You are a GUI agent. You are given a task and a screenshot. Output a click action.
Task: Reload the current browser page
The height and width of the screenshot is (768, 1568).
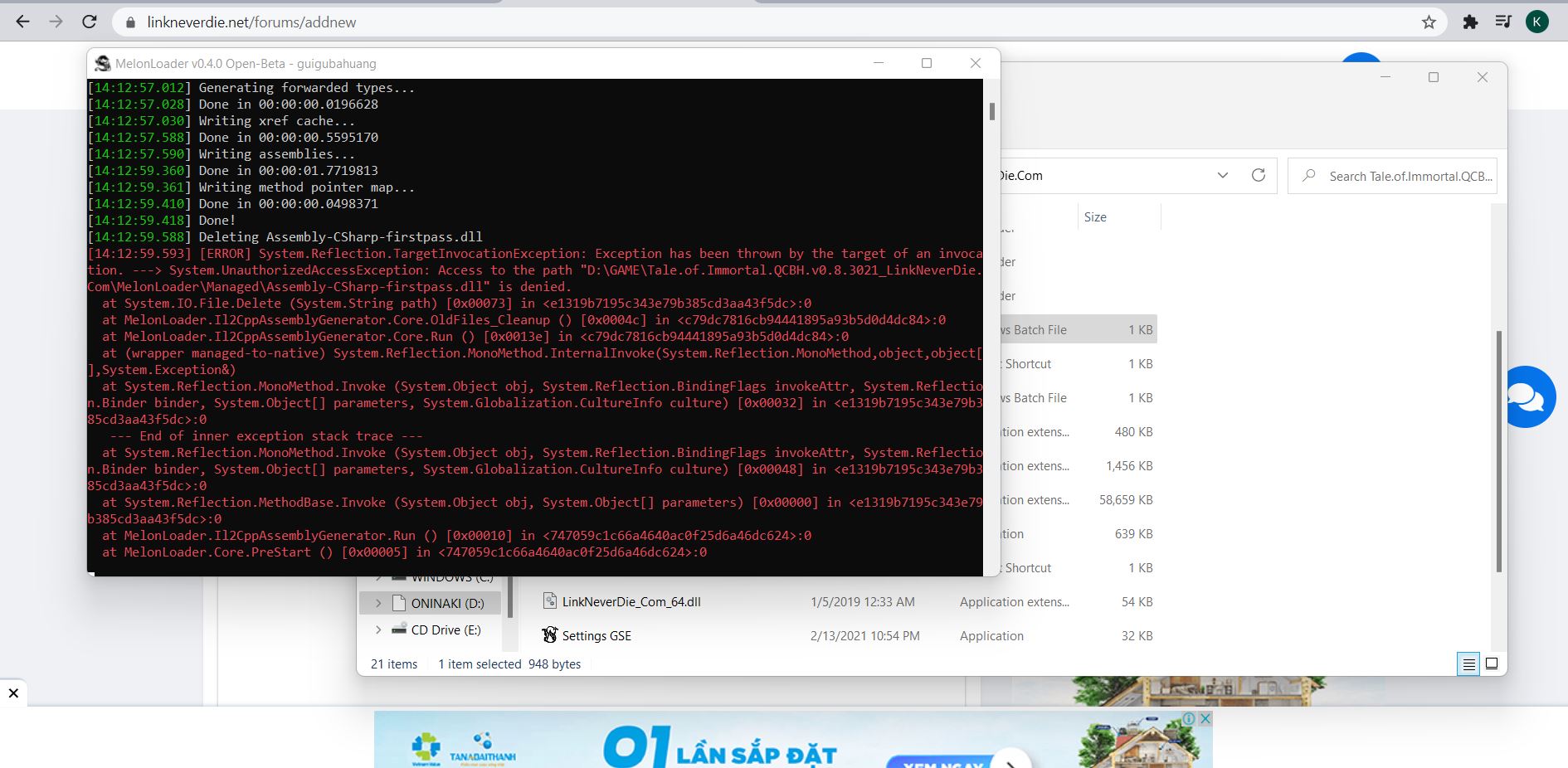click(90, 22)
